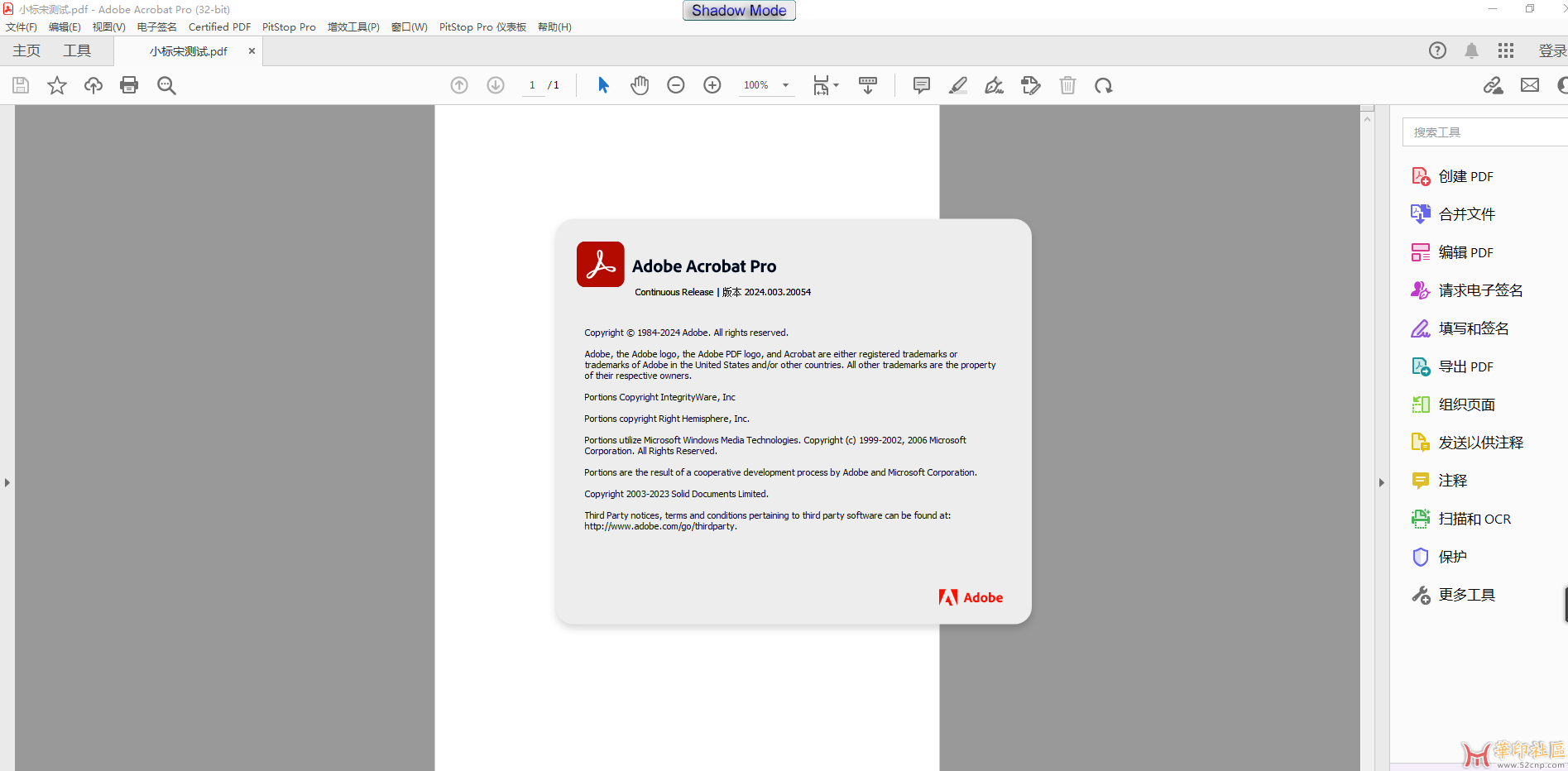Go to previous page arrow
This screenshot has width=1568, height=771.
[459, 85]
